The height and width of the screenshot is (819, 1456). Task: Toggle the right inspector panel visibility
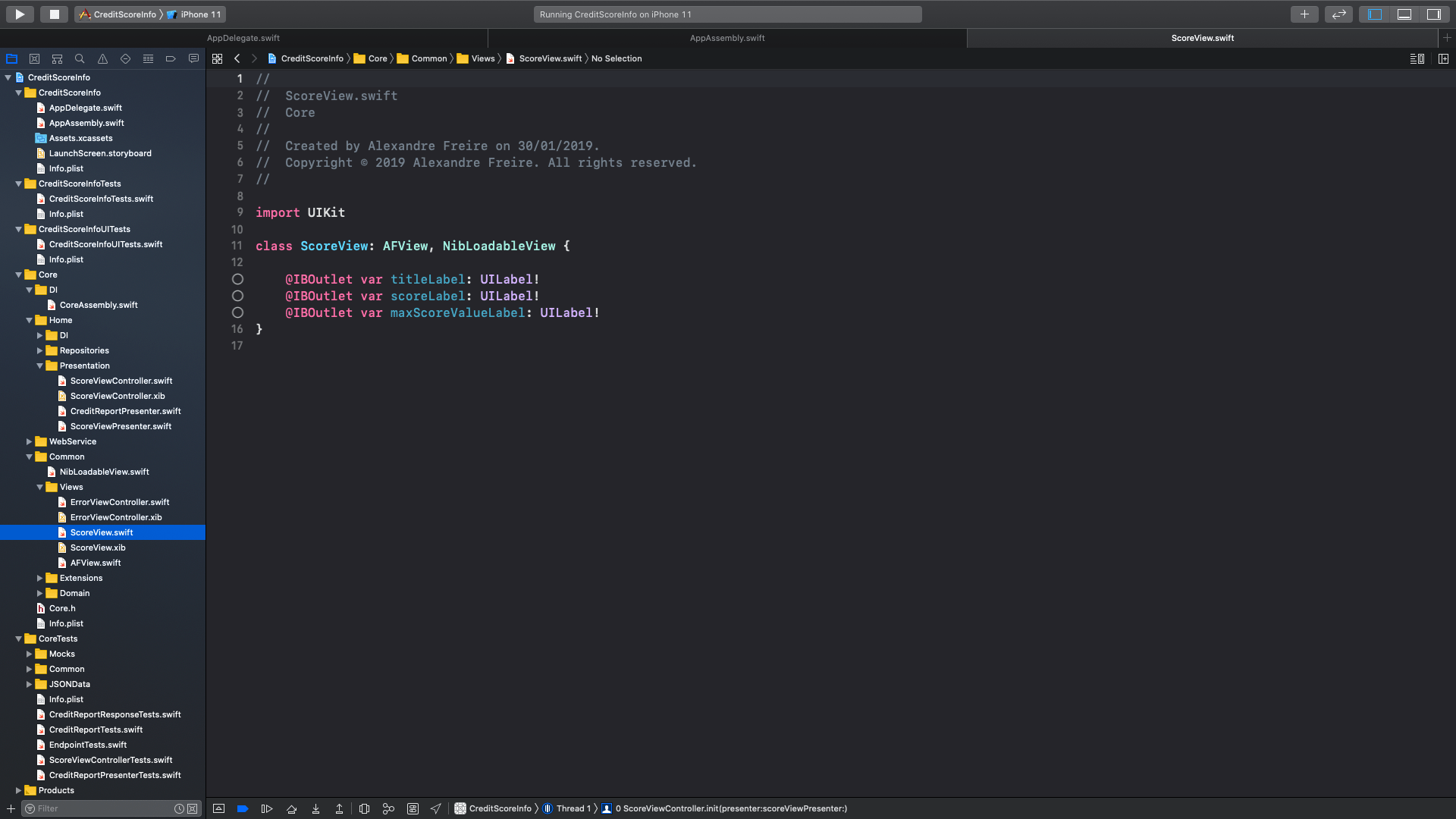[1433, 14]
